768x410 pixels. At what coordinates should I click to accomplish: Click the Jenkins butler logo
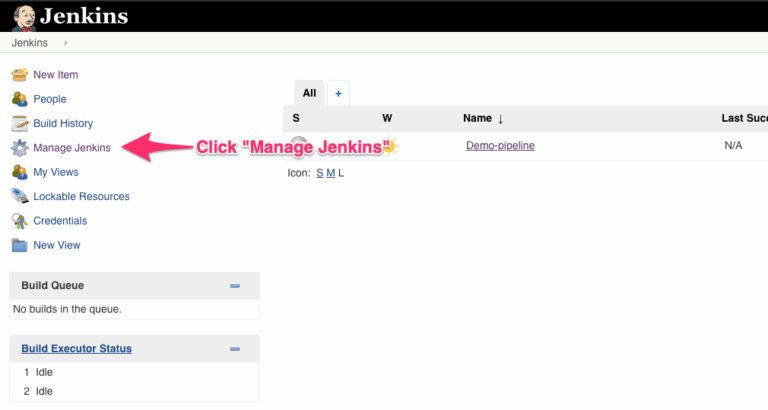coord(23,15)
